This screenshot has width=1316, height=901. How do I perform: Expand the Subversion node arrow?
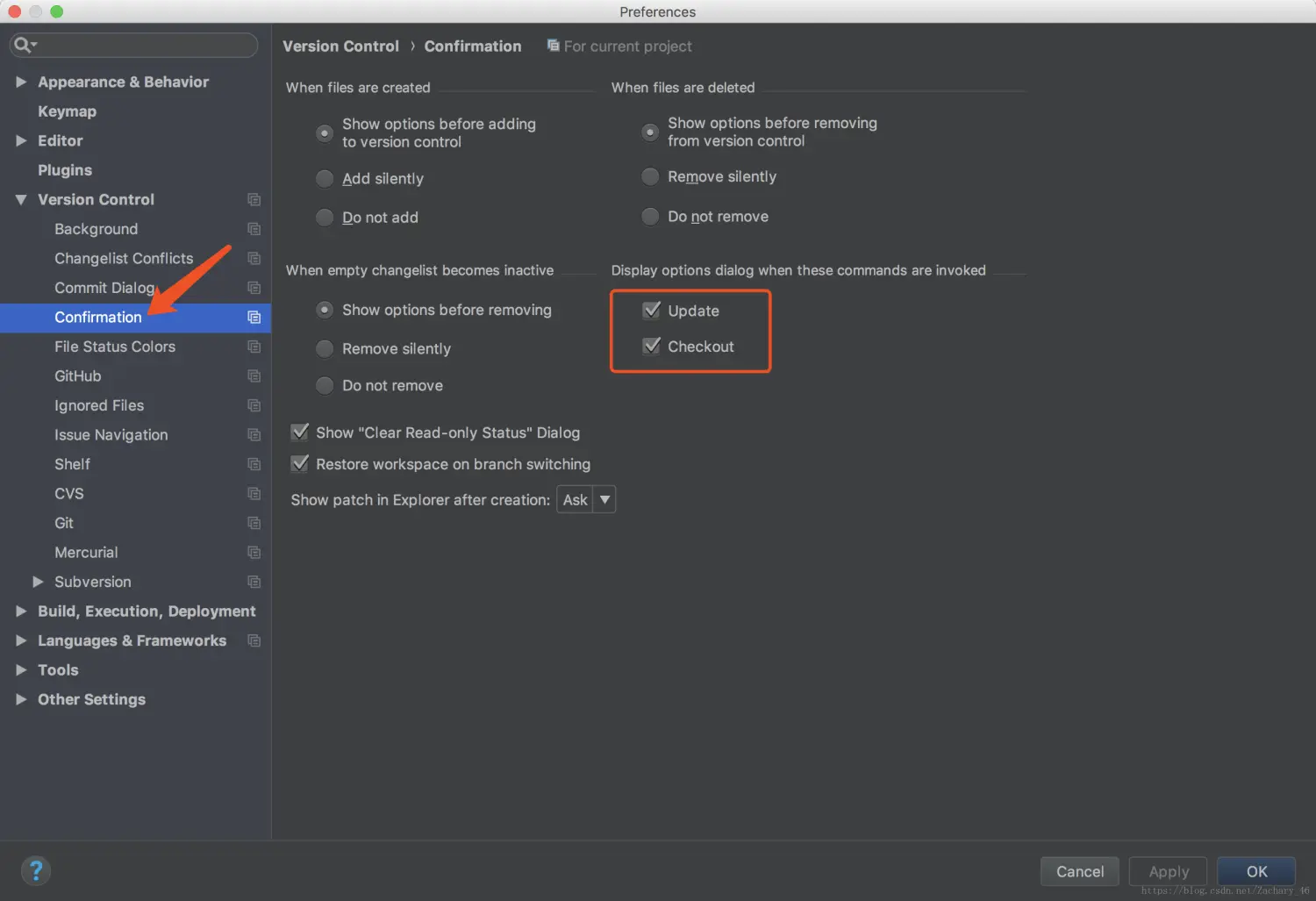(x=38, y=582)
